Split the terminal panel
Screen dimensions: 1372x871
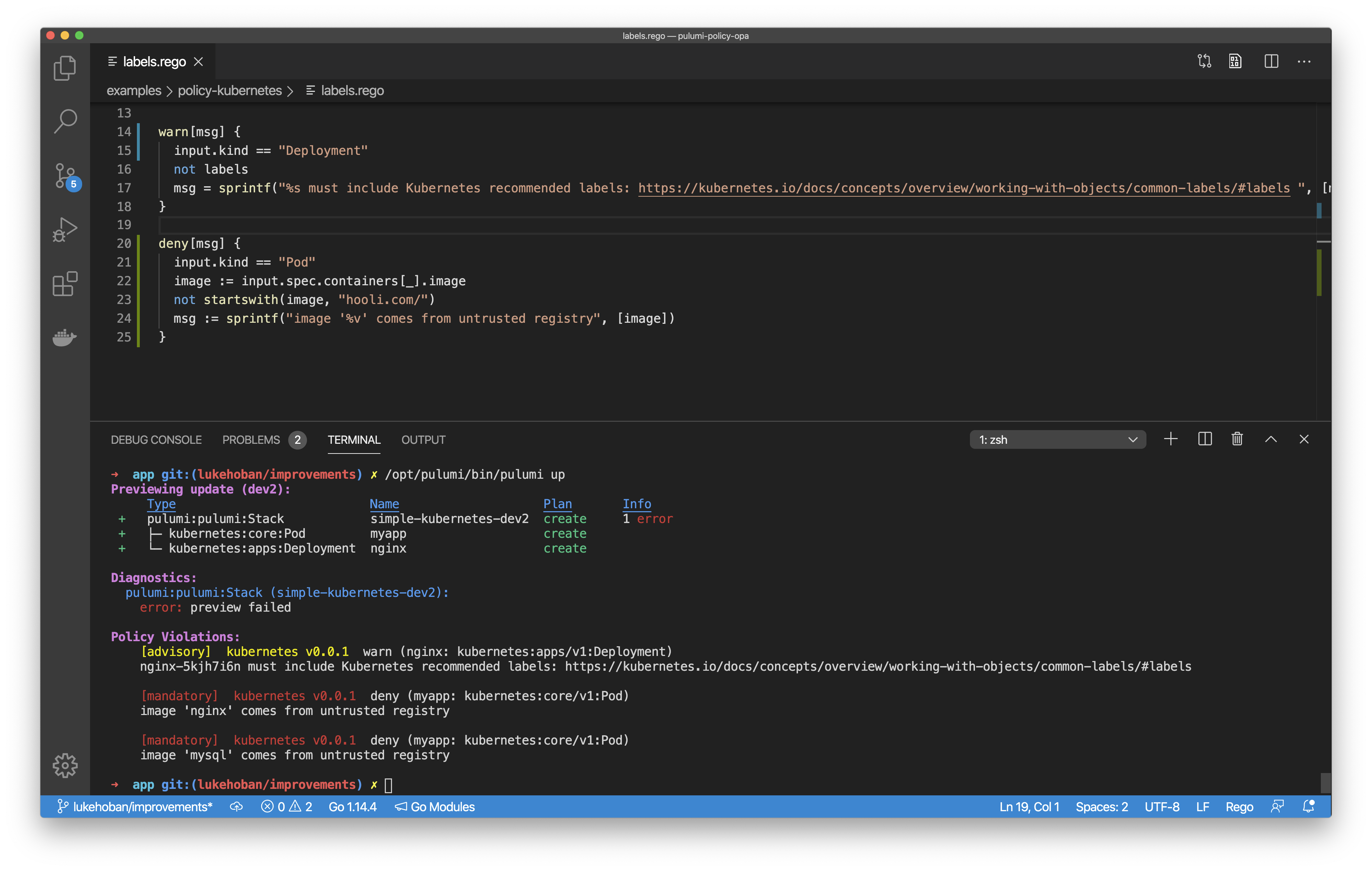1204,439
